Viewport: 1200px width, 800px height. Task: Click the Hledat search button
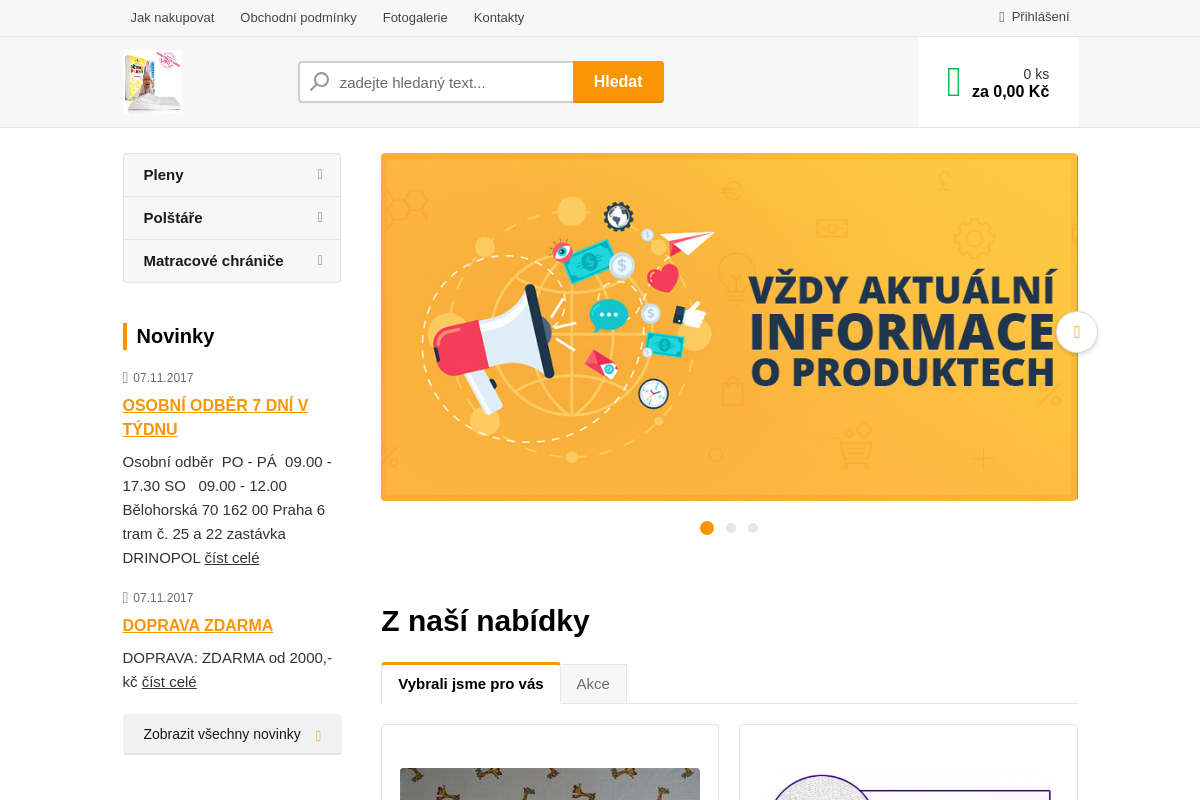pos(618,81)
